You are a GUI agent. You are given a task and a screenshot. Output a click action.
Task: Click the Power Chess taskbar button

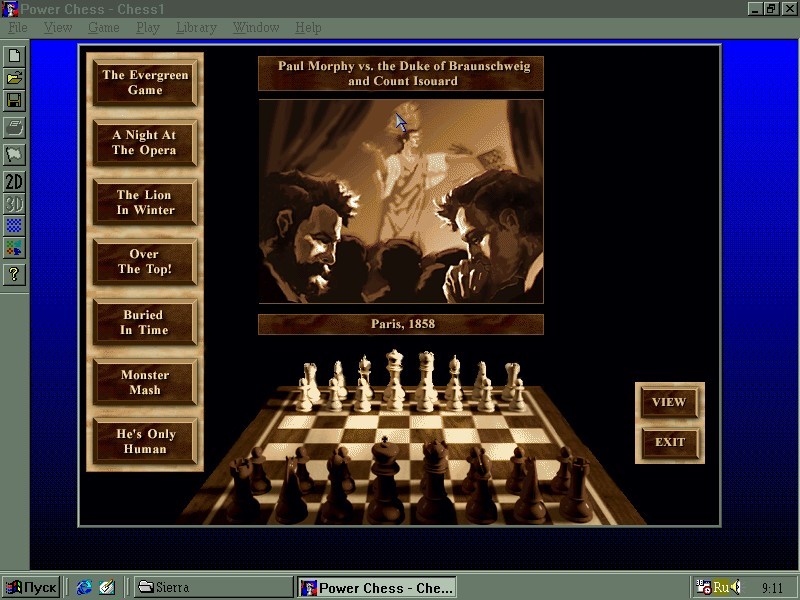coord(377,587)
